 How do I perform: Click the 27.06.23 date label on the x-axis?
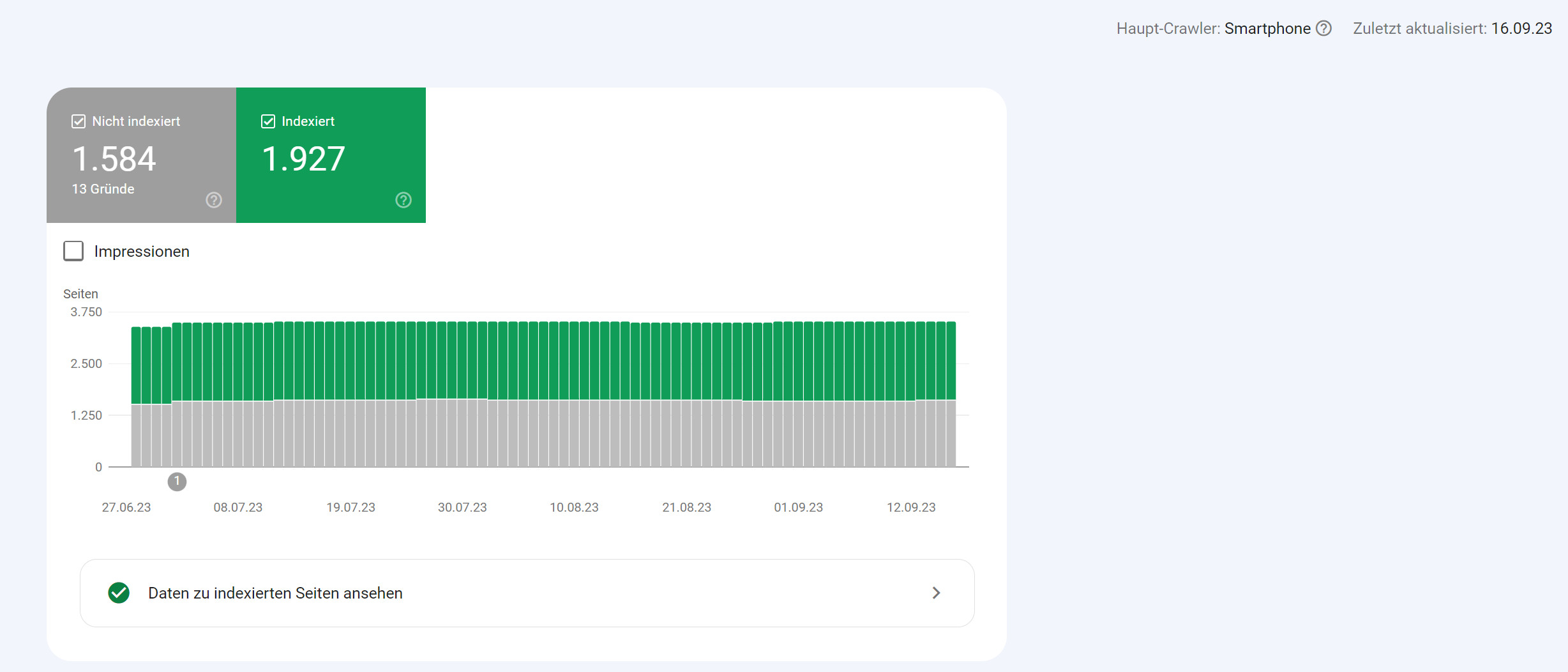127,507
